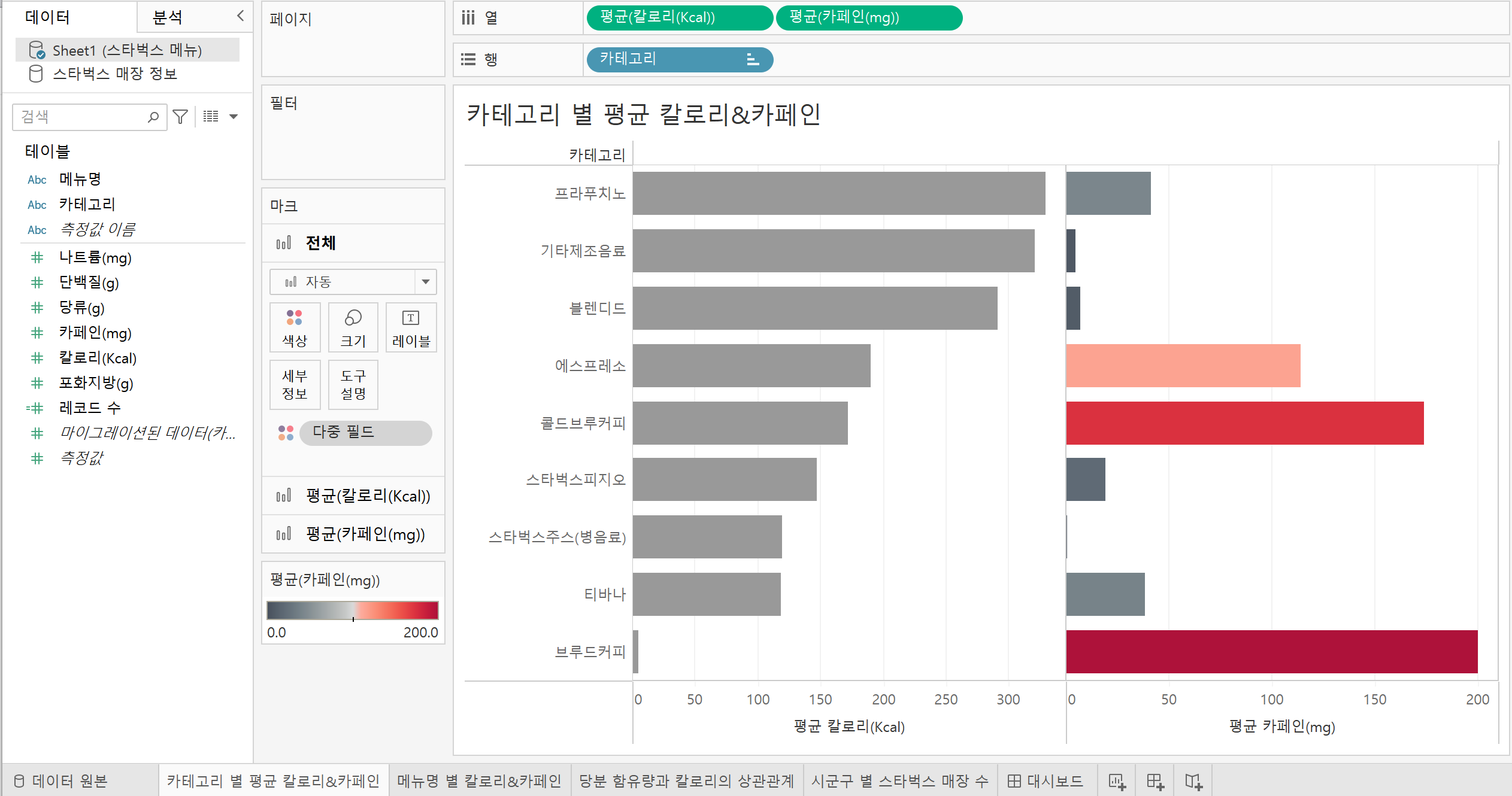1512x796 pixels.
Task: Click the 포화지방(g) field
Action: 96,383
